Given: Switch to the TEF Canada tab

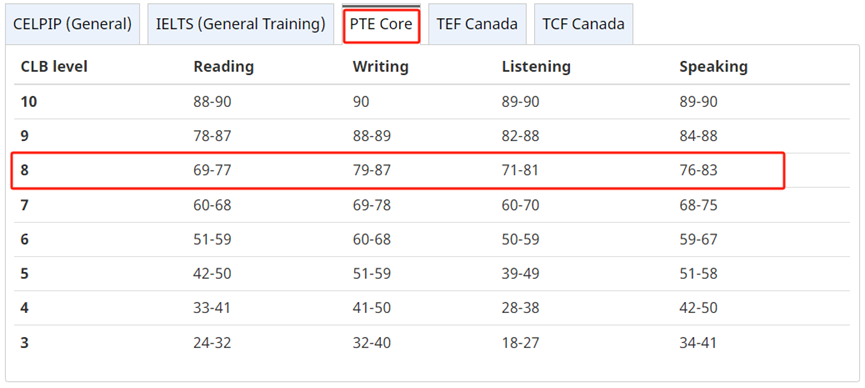Looking at the screenshot, I should 477,24.
